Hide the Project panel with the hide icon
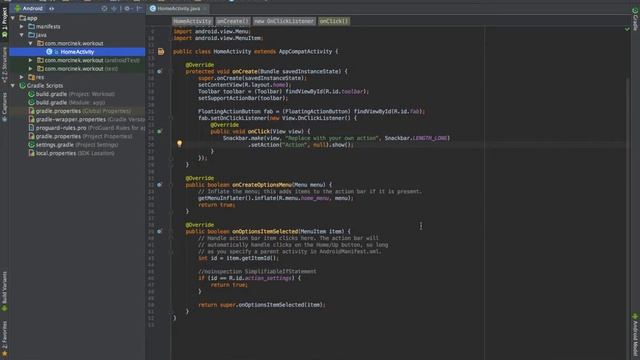 (x=139, y=8)
